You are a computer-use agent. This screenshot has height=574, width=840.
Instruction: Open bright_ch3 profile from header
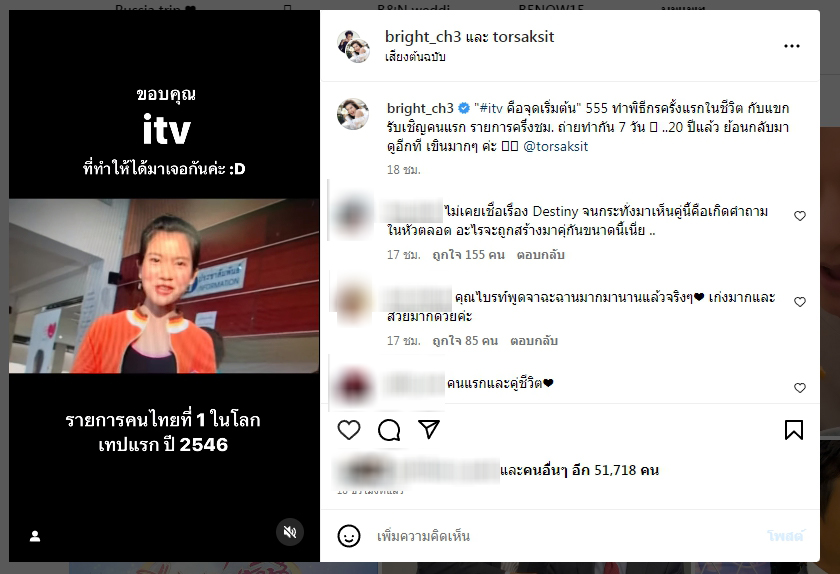coord(423,36)
